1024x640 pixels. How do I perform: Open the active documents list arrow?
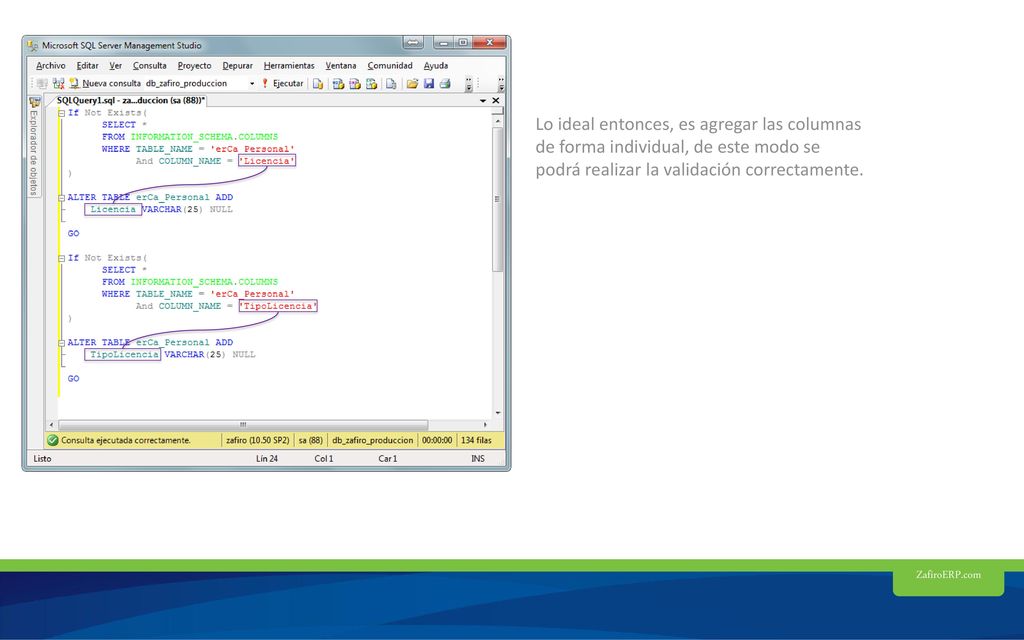pyautogui.click(x=483, y=101)
